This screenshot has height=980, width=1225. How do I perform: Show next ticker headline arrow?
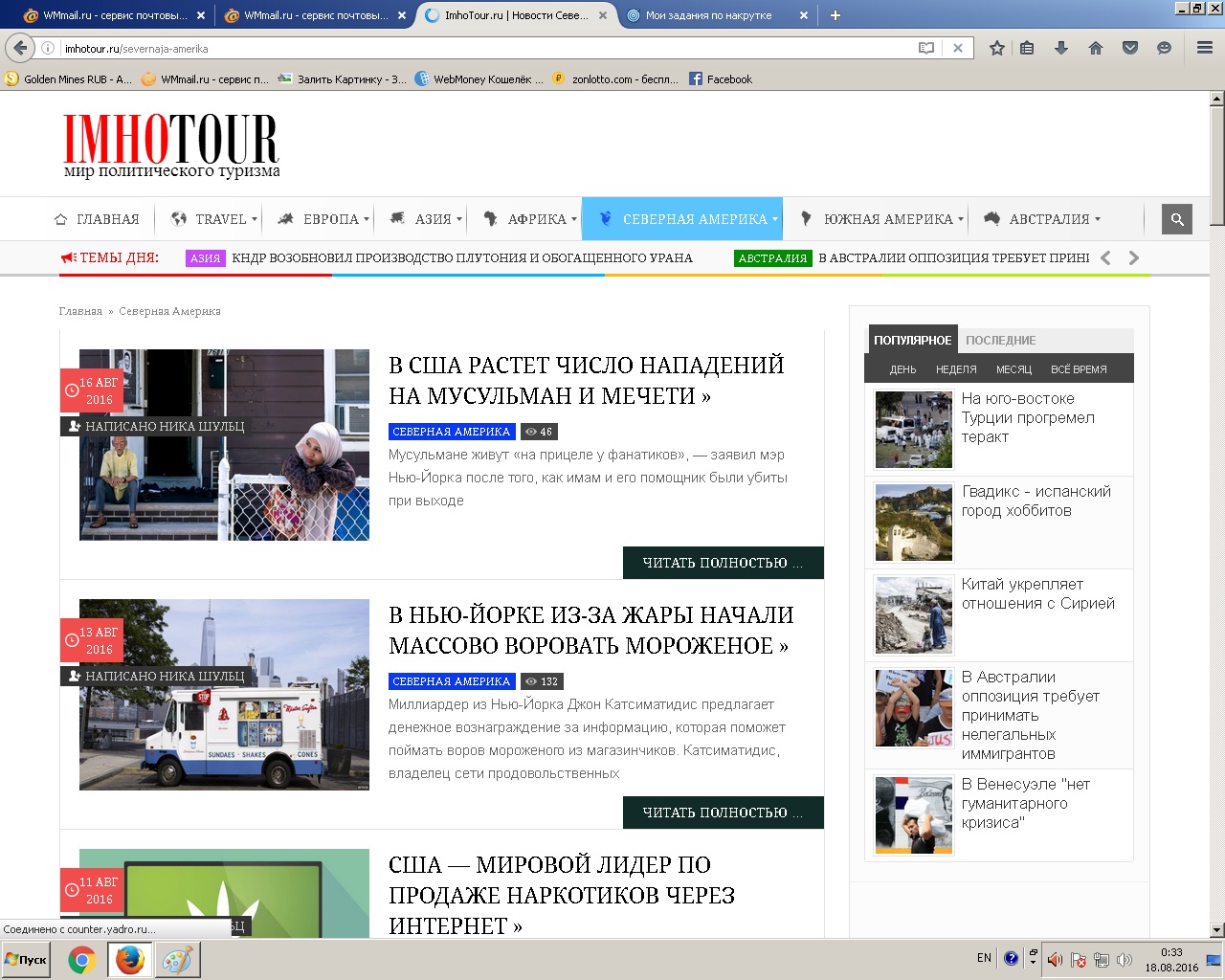tap(1134, 257)
